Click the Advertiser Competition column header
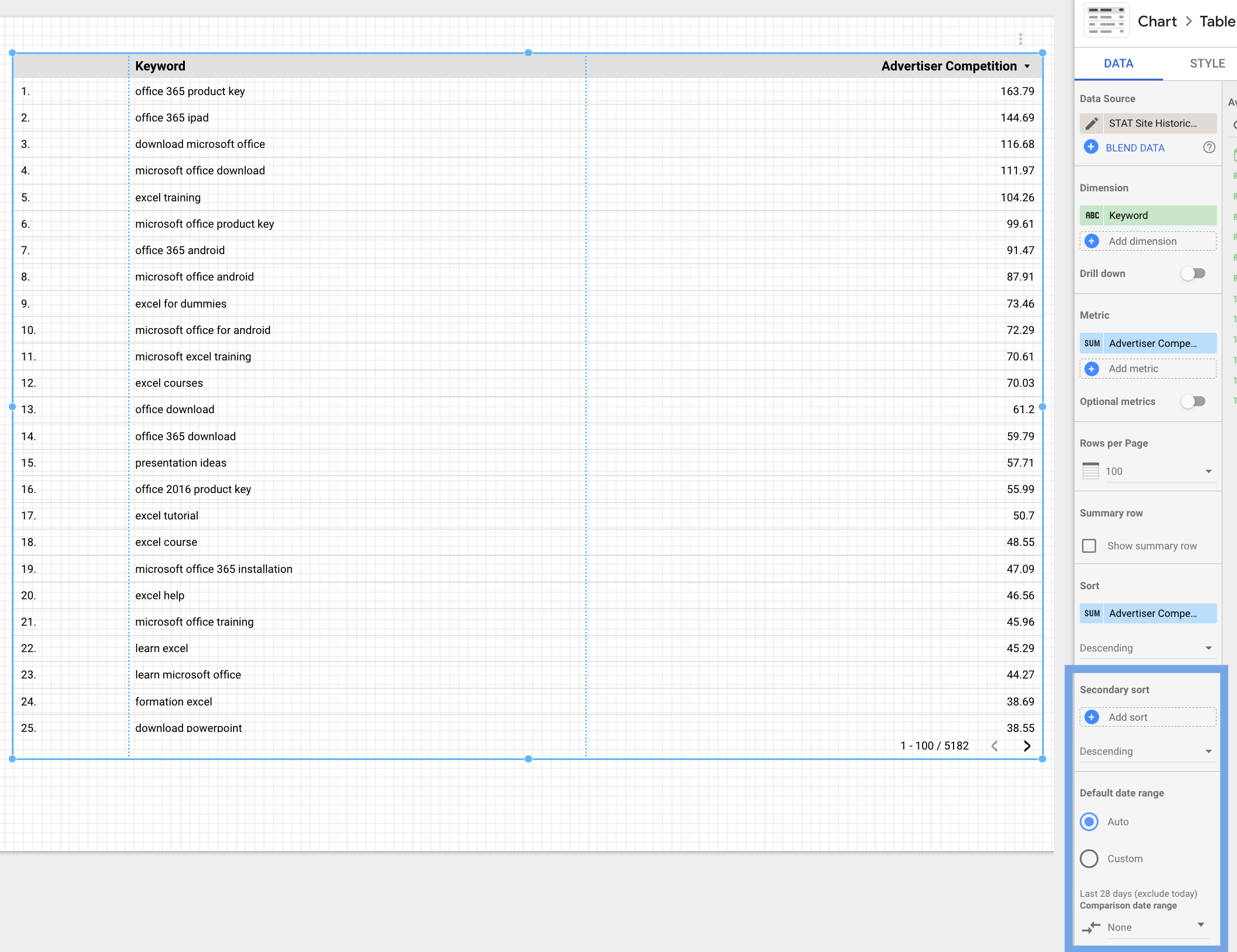 click(x=949, y=66)
